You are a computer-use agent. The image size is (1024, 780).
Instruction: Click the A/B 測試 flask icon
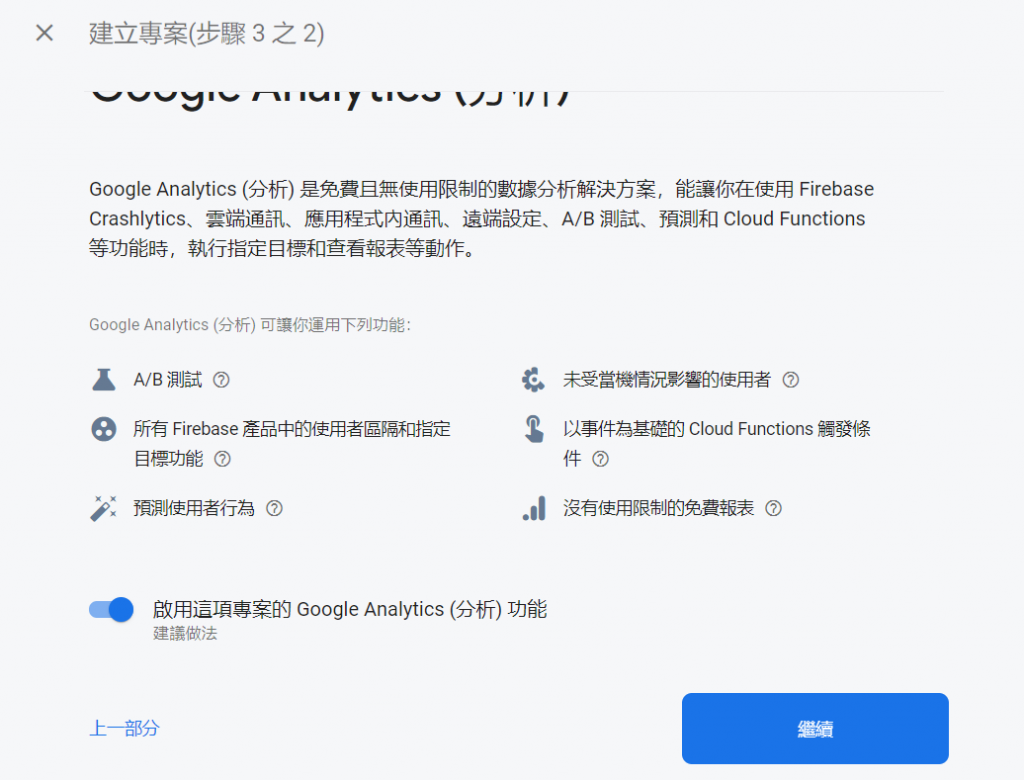point(104,380)
